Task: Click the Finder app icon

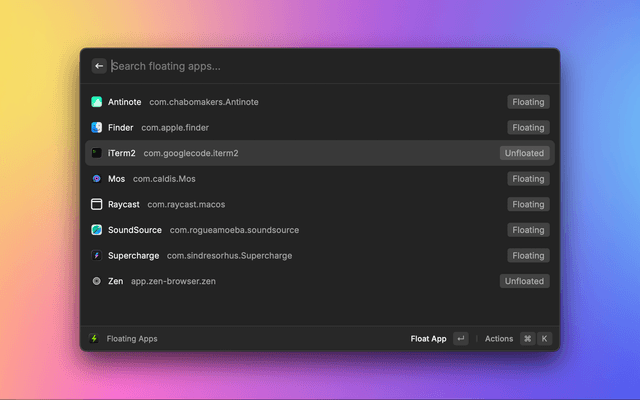Action: [x=96, y=127]
